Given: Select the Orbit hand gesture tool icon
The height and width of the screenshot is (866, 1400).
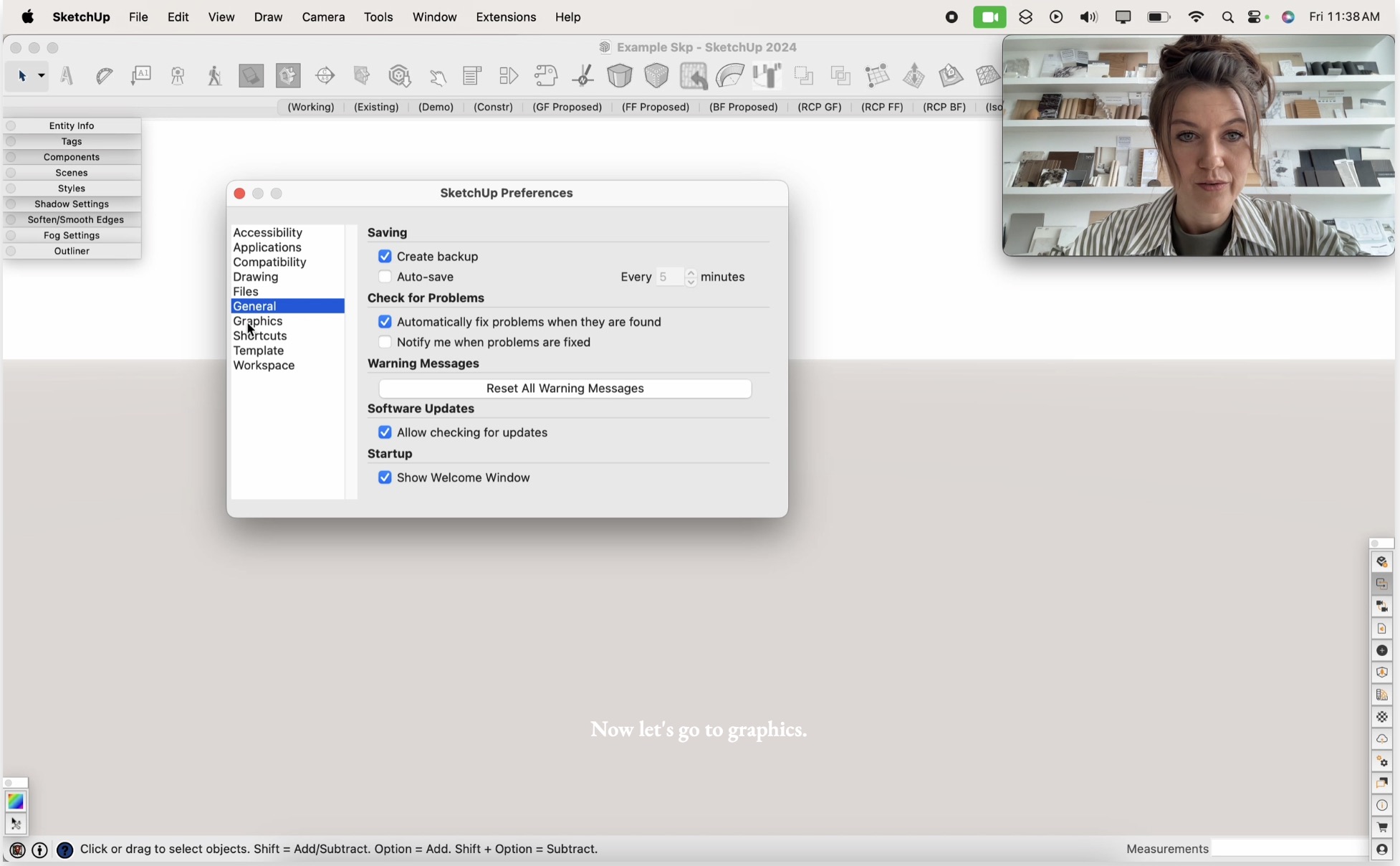Looking at the screenshot, I should pos(438,75).
